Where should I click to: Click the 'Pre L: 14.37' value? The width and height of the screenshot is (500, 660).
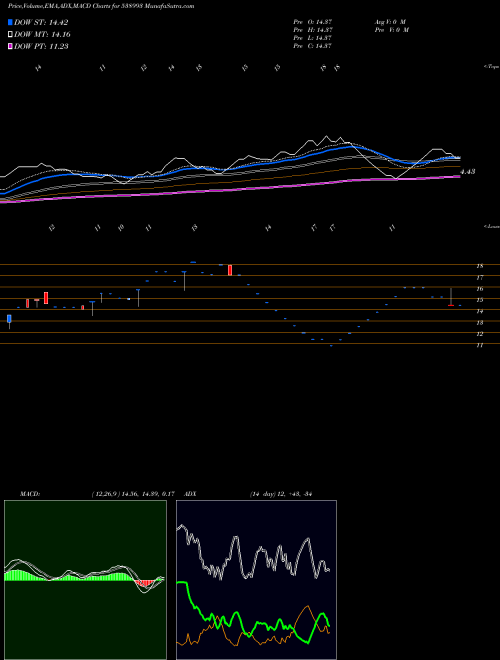pos(313,38)
